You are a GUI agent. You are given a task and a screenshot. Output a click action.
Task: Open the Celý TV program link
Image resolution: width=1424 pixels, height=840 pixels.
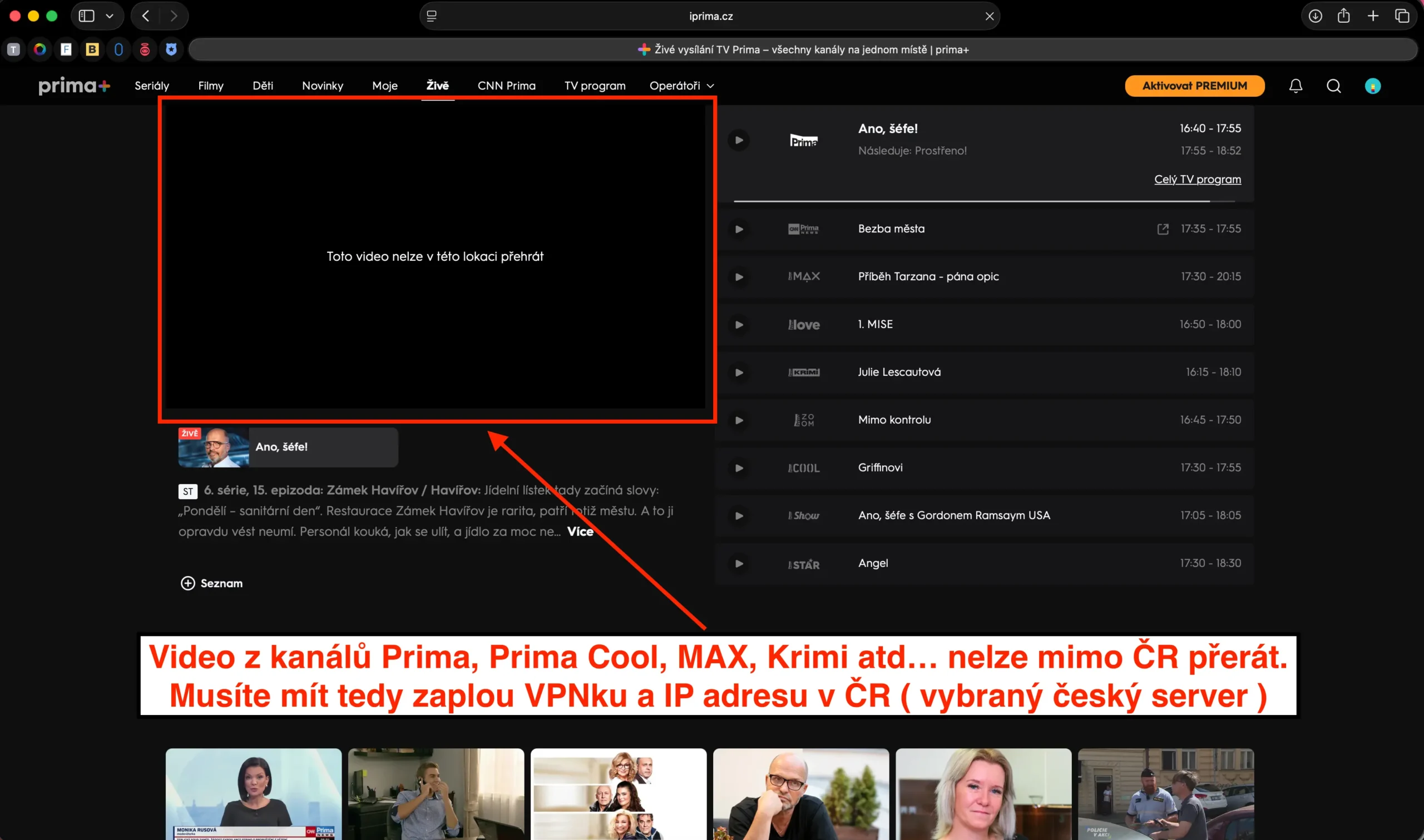pos(1197,180)
